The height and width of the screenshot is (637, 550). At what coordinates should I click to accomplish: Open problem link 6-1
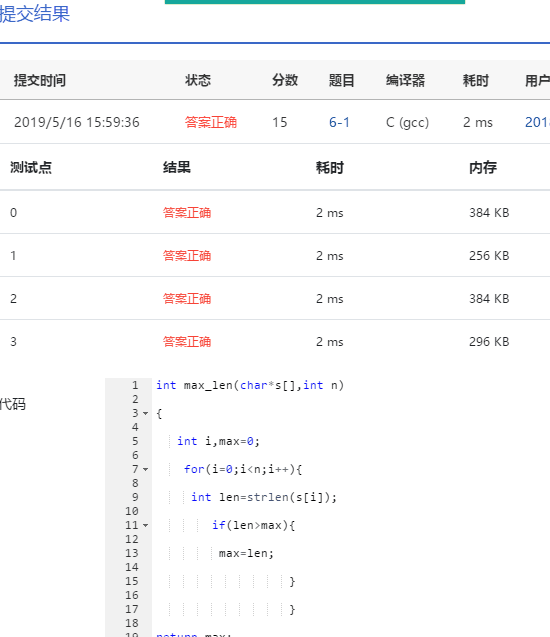tap(339, 122)
